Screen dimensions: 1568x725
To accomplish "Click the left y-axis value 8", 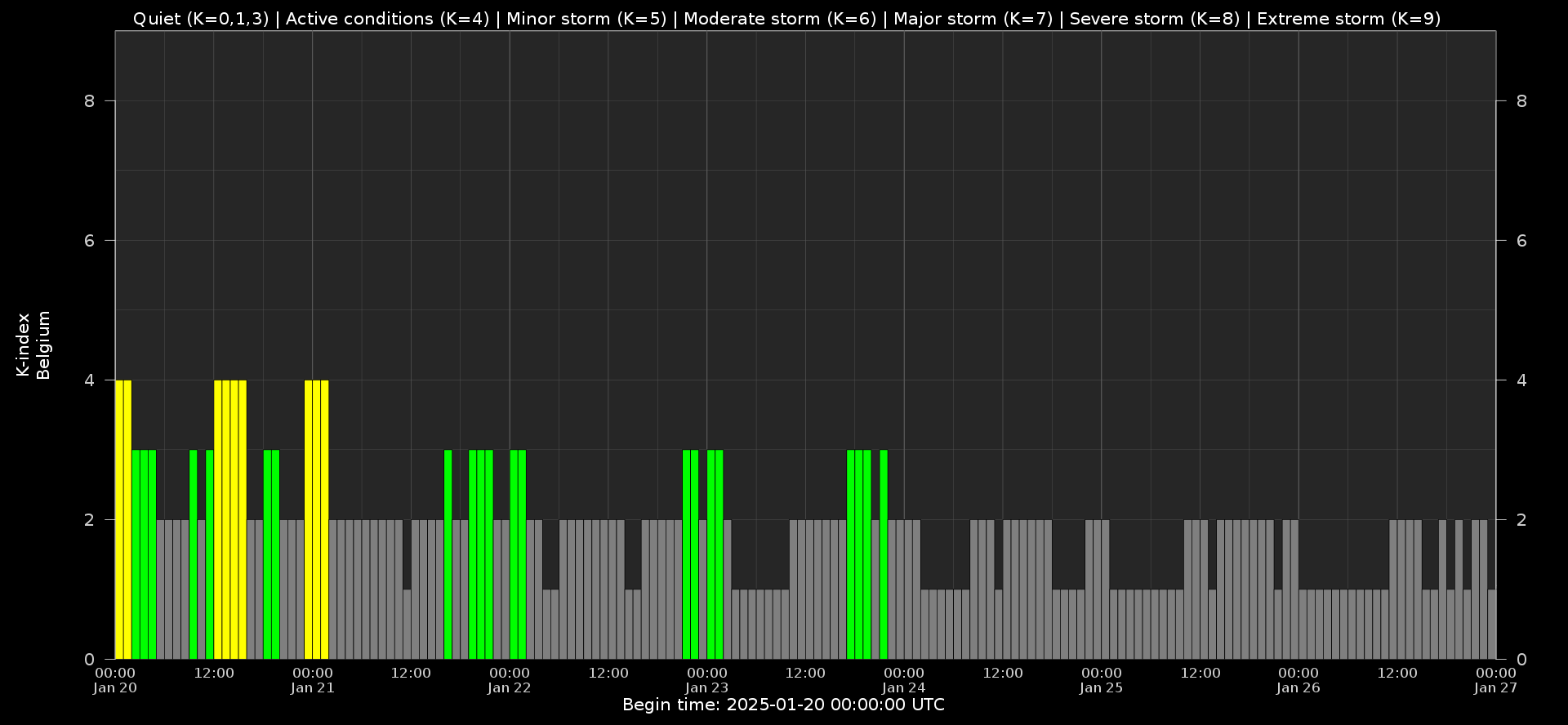I will click(90, 101).
